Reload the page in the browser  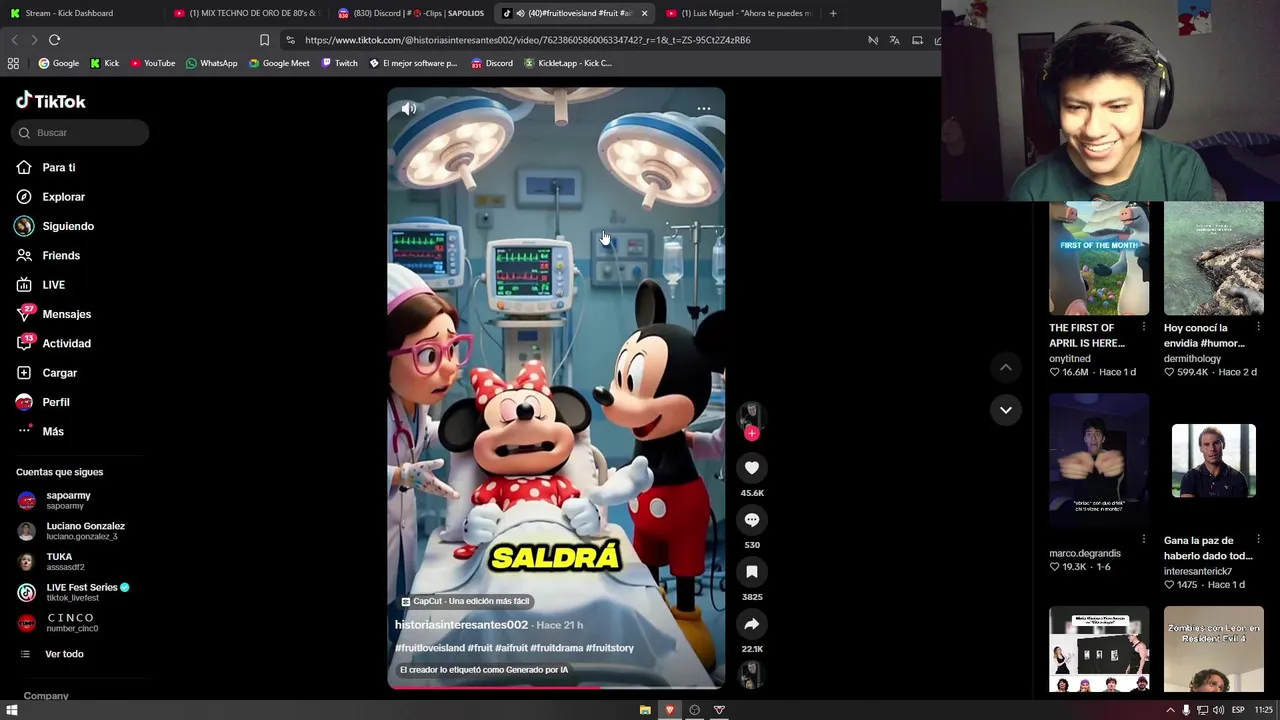click(x=55, y=40)
